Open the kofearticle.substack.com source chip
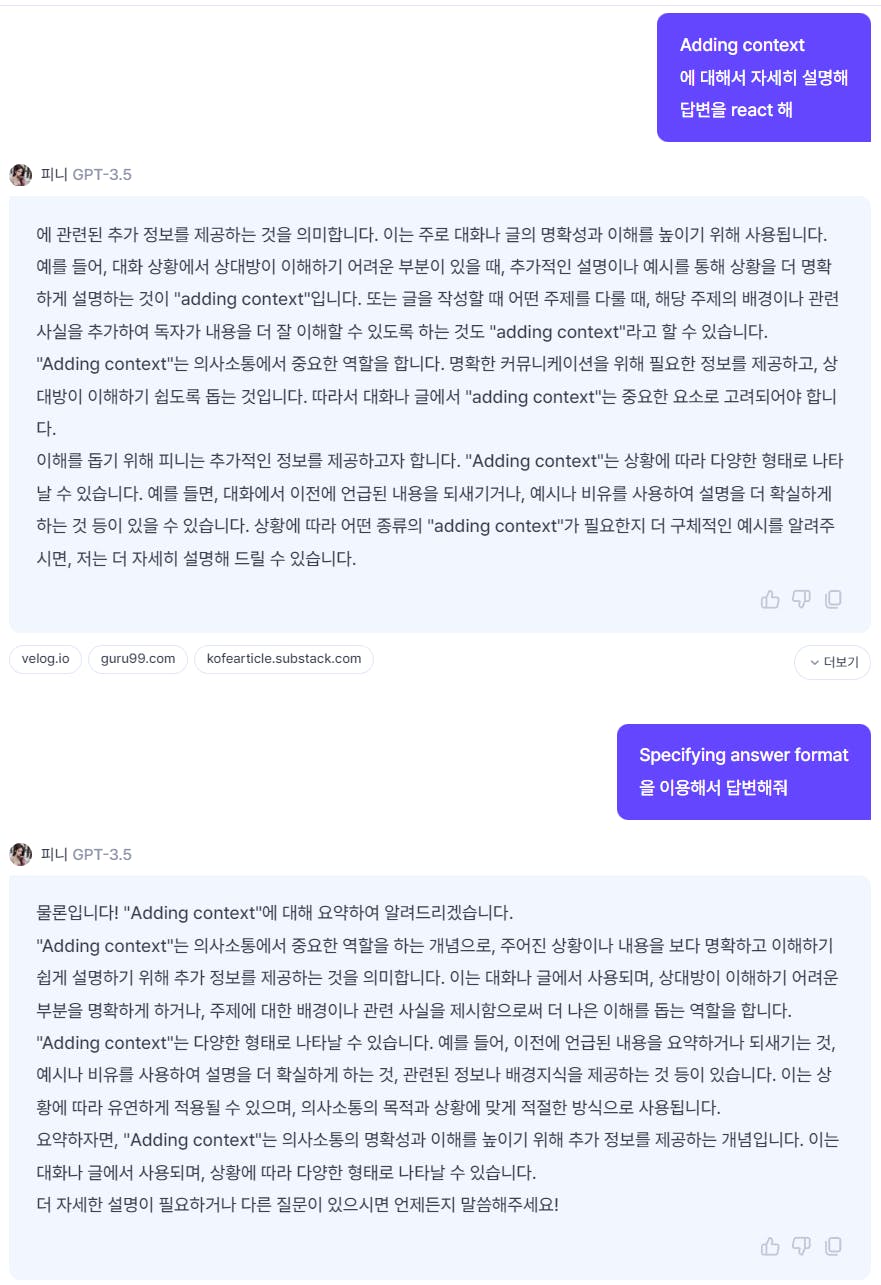This screenshot has height=1285, width=881. 284,659
